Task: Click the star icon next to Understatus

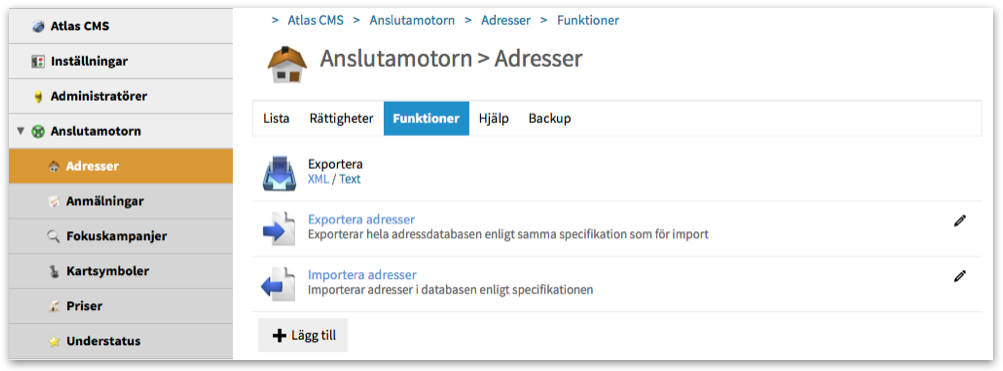Action: 54,342
